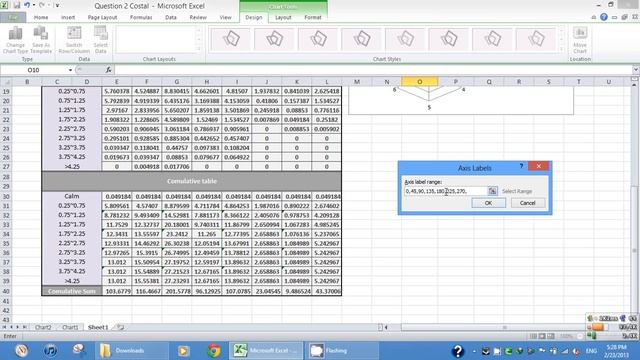Open the Page Layout tab
Screen dimensions: 640x360
pos(102,17)
